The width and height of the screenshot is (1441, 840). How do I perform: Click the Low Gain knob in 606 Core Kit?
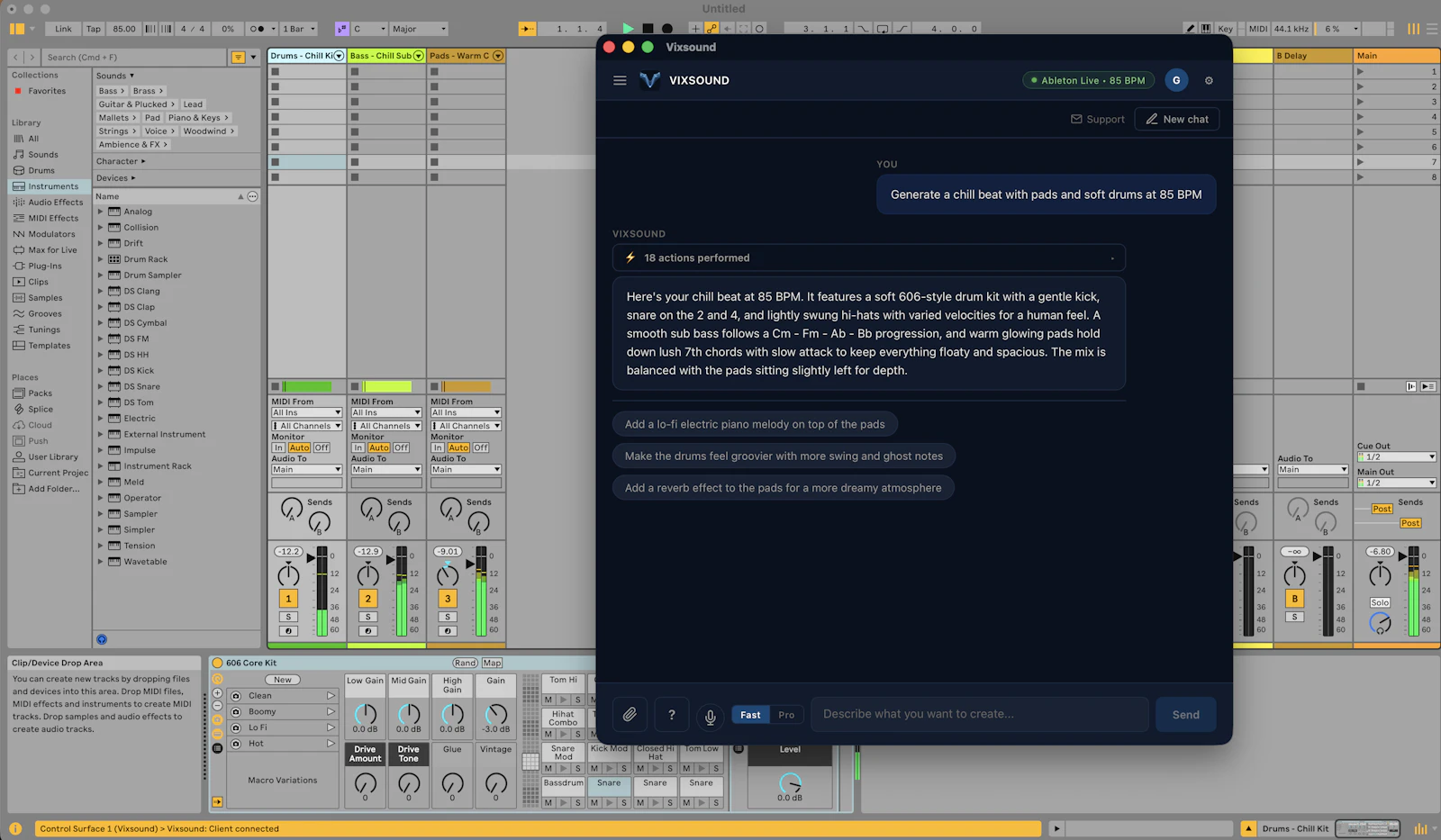(365, 713)
